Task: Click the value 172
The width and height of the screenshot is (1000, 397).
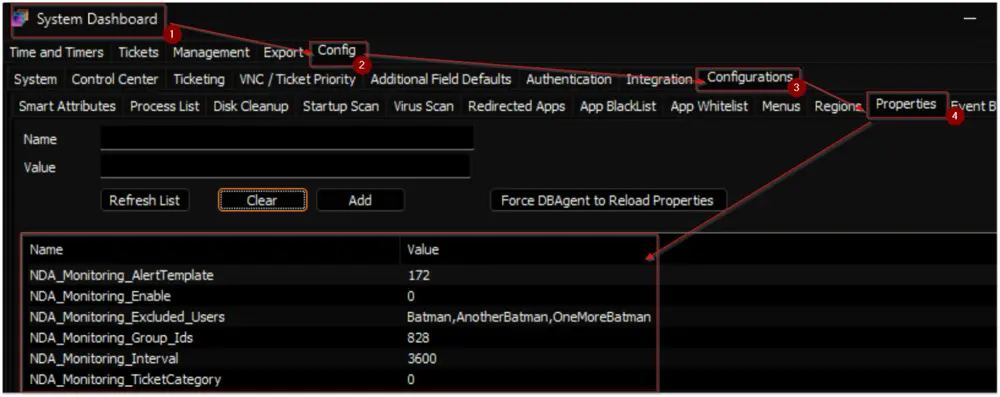Action: 419,276
